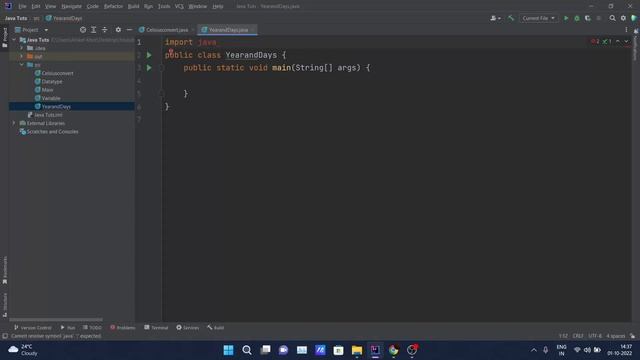640x360 pixels.
Task: Collapse all icon in Project panel header
Action: point(104,30)
